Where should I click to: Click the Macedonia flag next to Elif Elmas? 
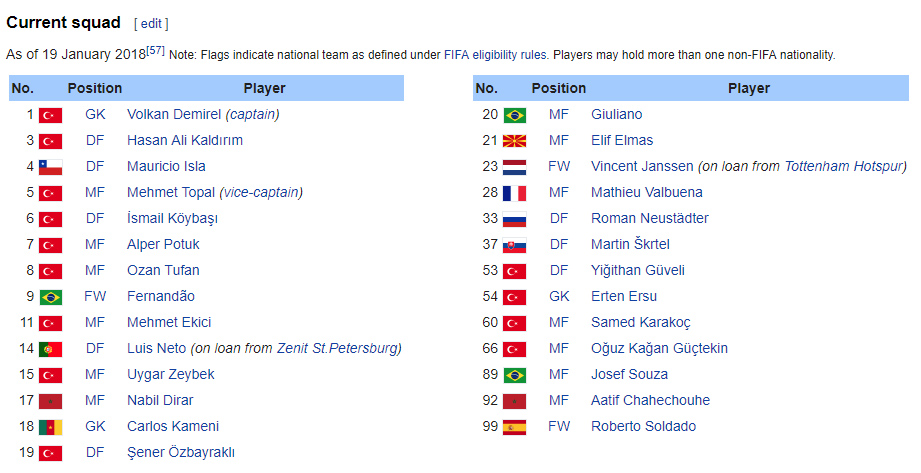514,141
